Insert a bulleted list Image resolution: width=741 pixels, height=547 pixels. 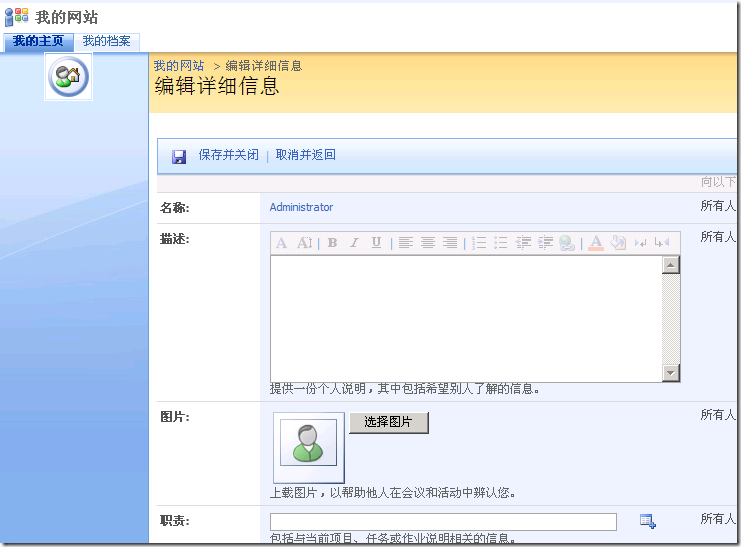point(500,243)
